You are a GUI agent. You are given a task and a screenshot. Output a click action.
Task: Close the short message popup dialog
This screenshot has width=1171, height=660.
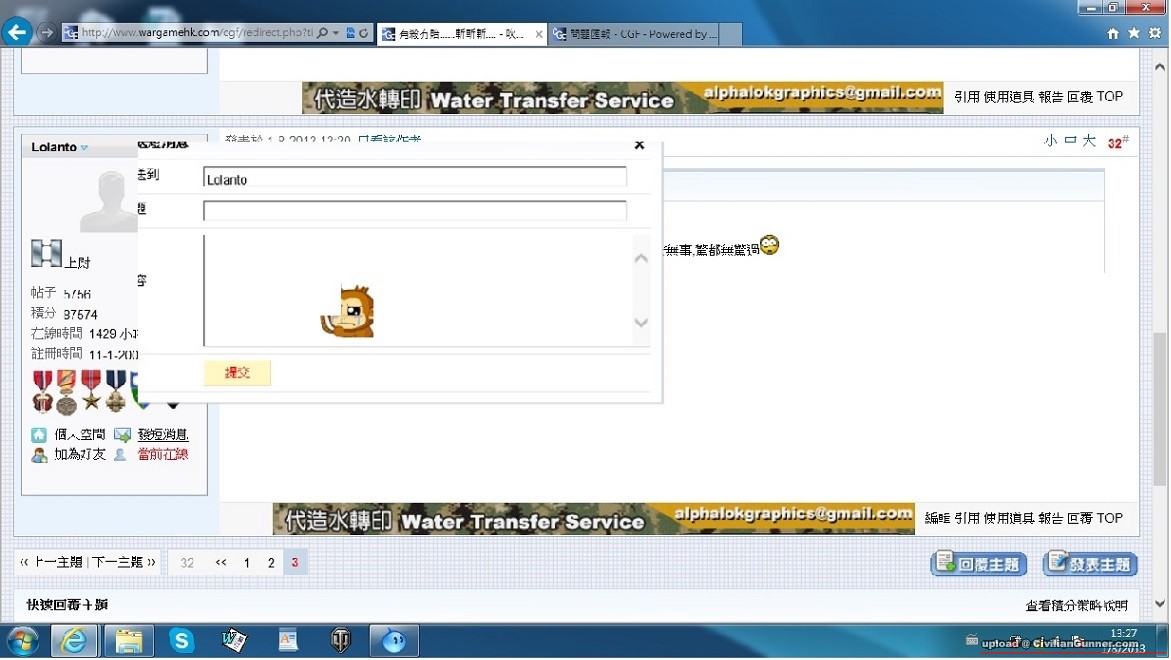(x=639, y=146)
